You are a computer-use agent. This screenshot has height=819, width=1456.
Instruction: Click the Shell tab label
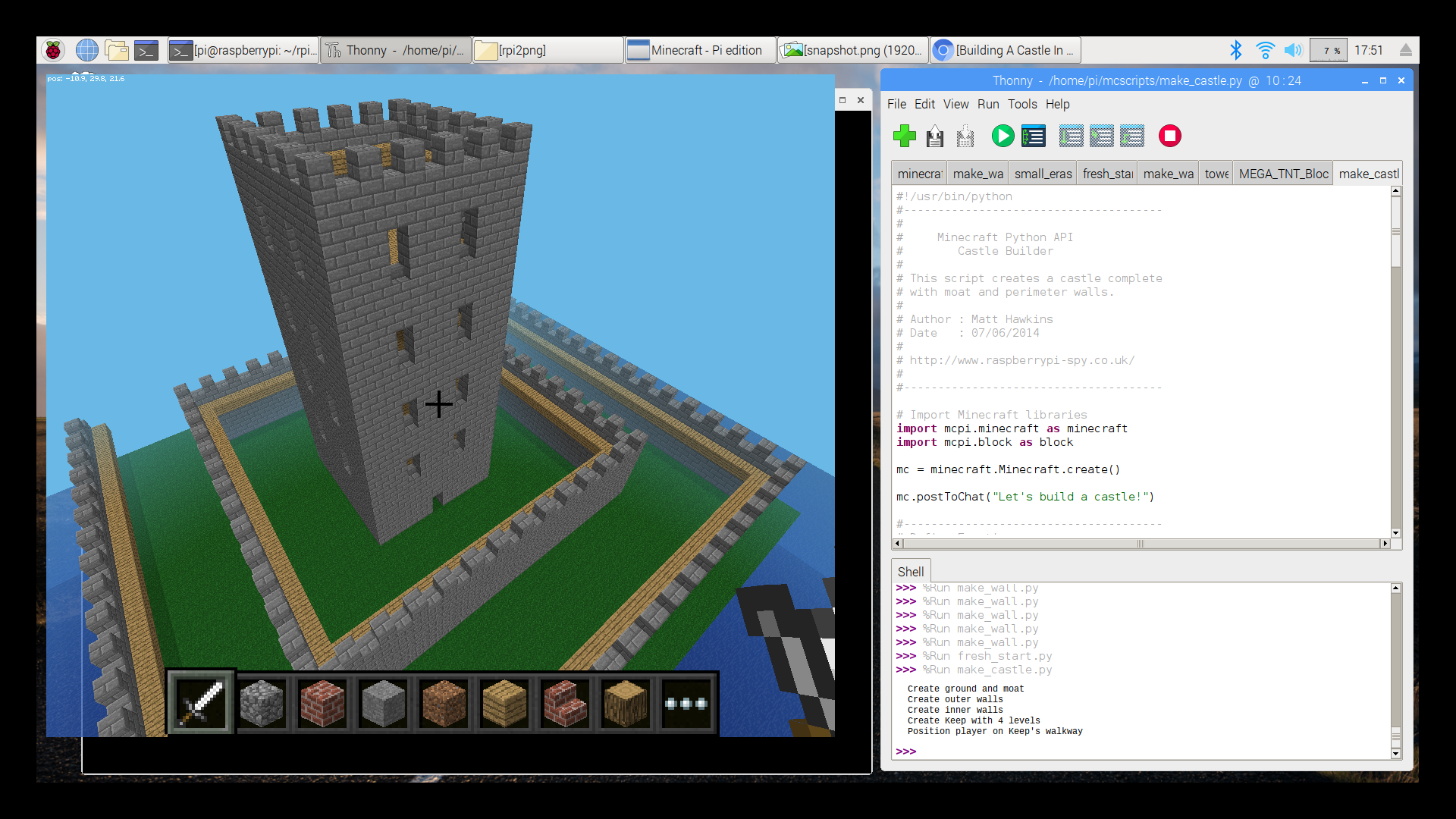[x=910, y=572]
